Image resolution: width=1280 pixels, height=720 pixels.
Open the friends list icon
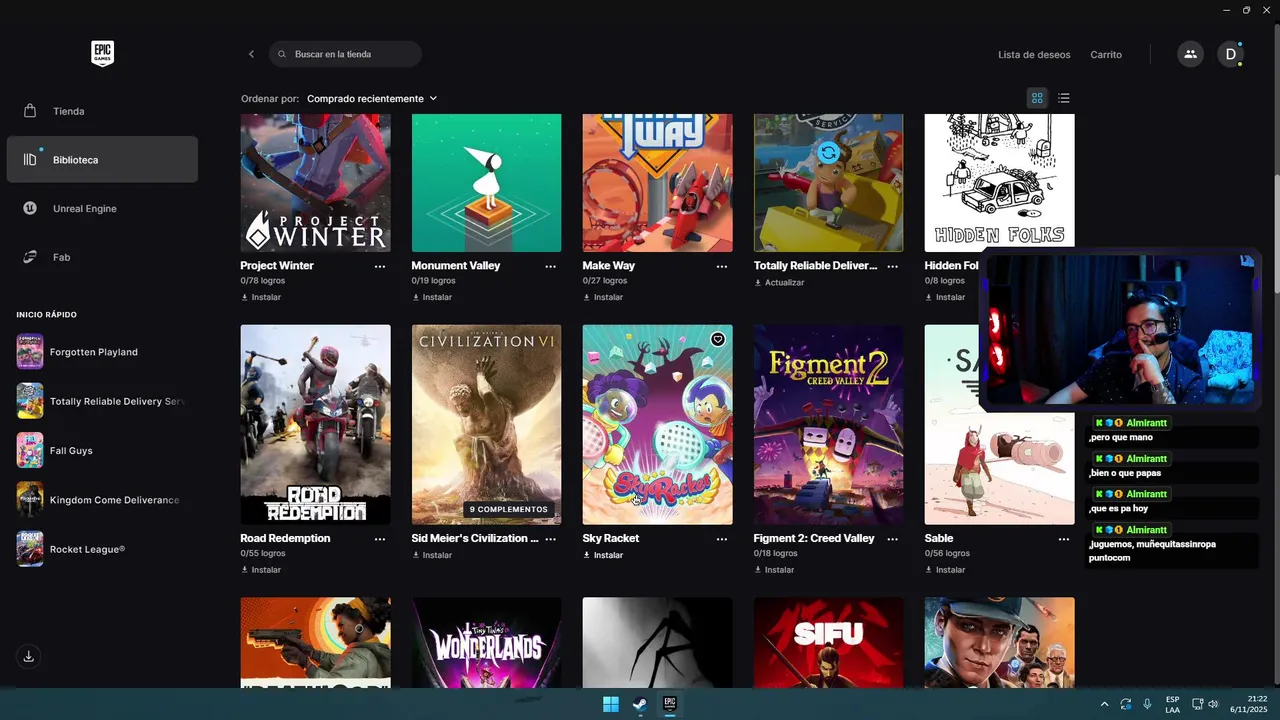1190,54
